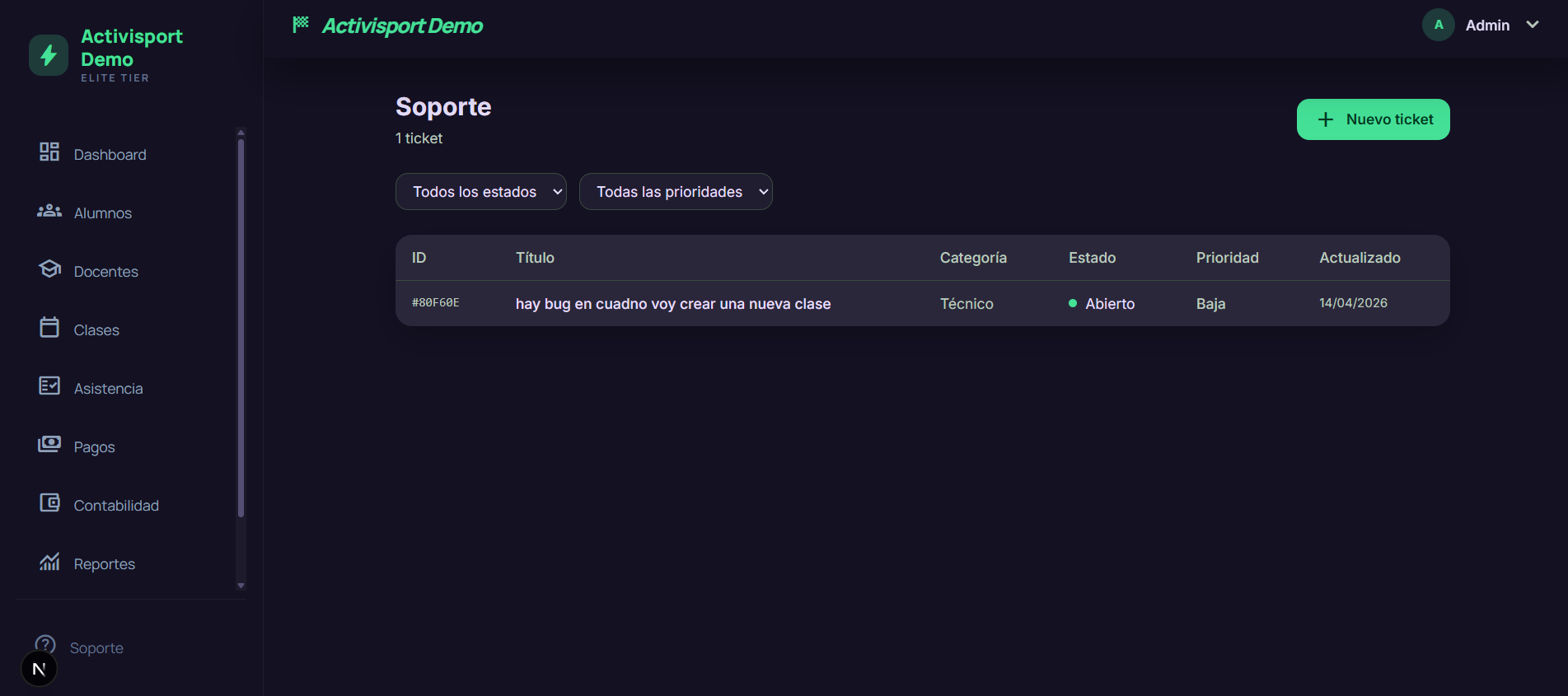The height and width of the screenshot is (696, 1568).
Task: Click the Soporte question mark icon
Action: pyautogui.click(x=45, y=644)
